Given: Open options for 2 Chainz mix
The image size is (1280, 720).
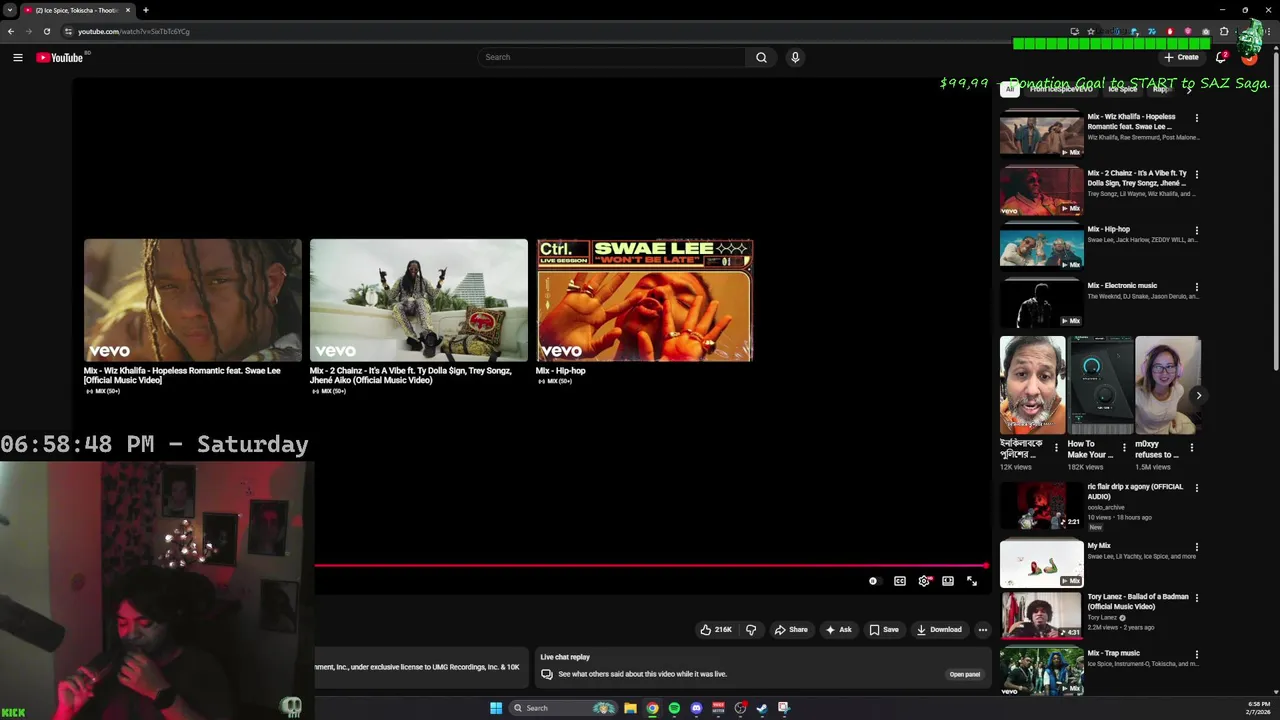Looking at the screenshot, I should point(1197,174).
